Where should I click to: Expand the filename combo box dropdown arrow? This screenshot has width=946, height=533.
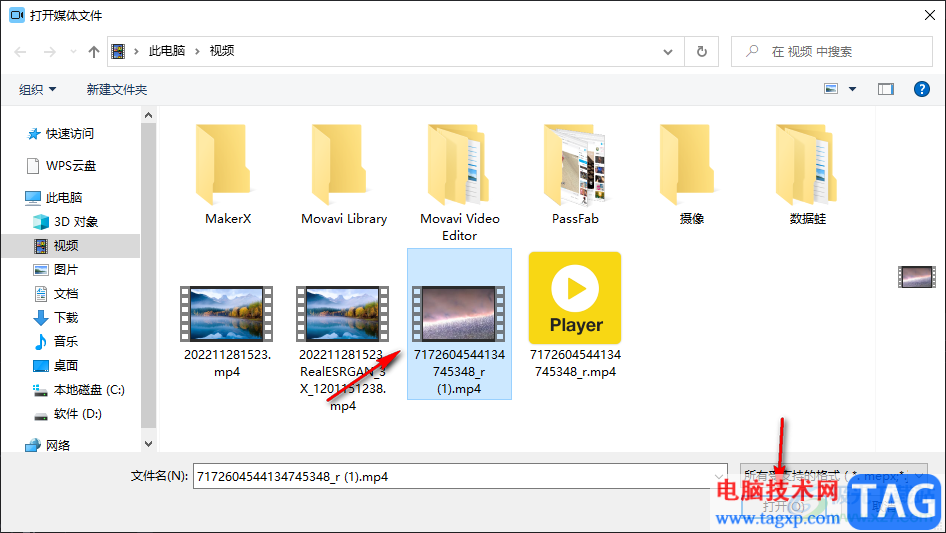click(719, 476)
